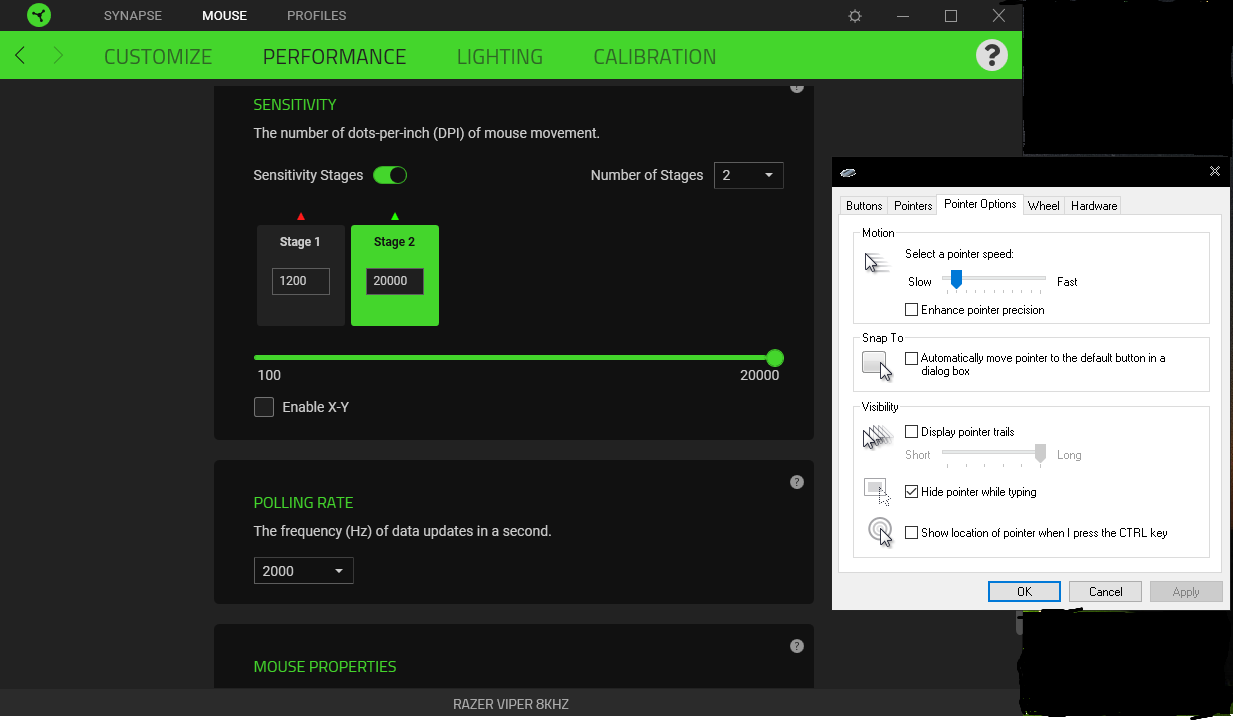Close the Mouse Properties dialog
The image size is (1233, 720).
pyautogui.click(x=1215, y=171)
